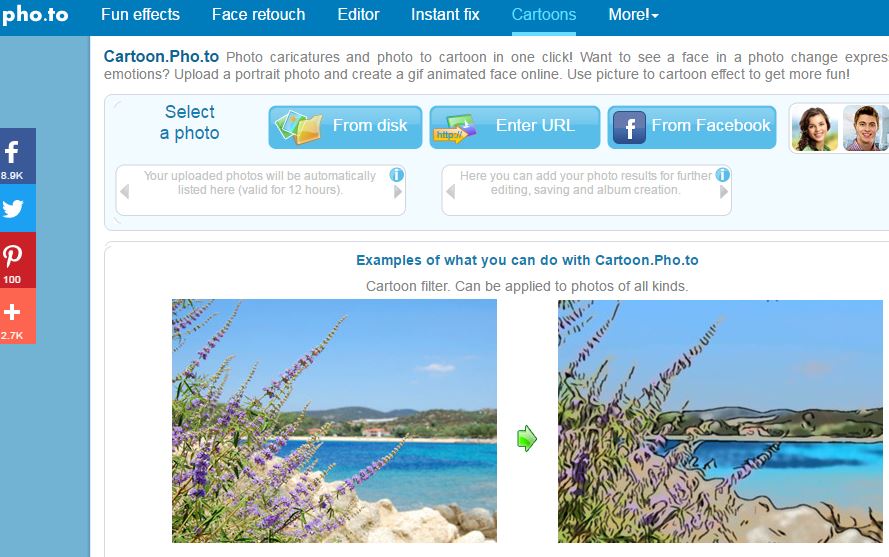Pin page with Pinterest sidebar icon
The height and width of the screenshot is (557, 889).
pos(18,260)
